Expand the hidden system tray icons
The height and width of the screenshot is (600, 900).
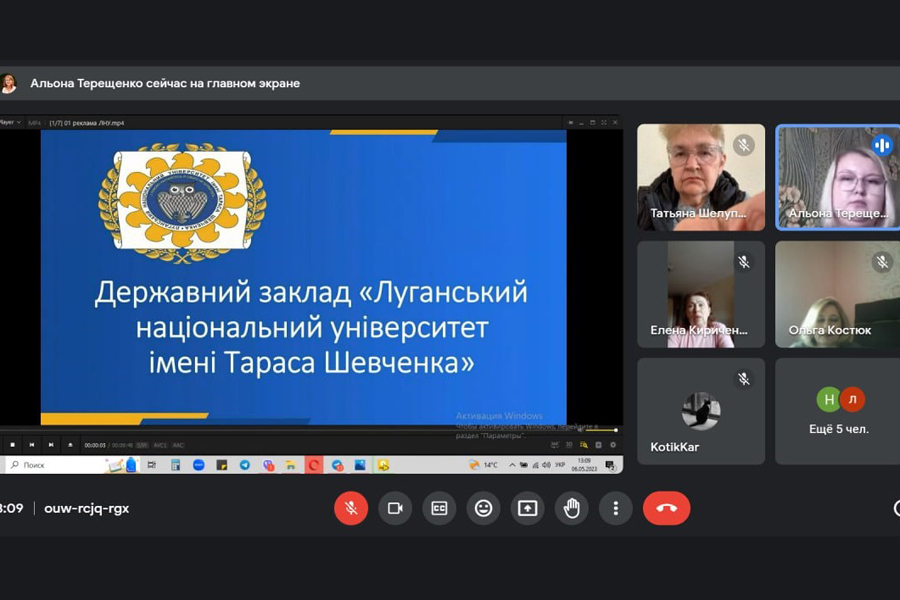(x=512, y=465)
